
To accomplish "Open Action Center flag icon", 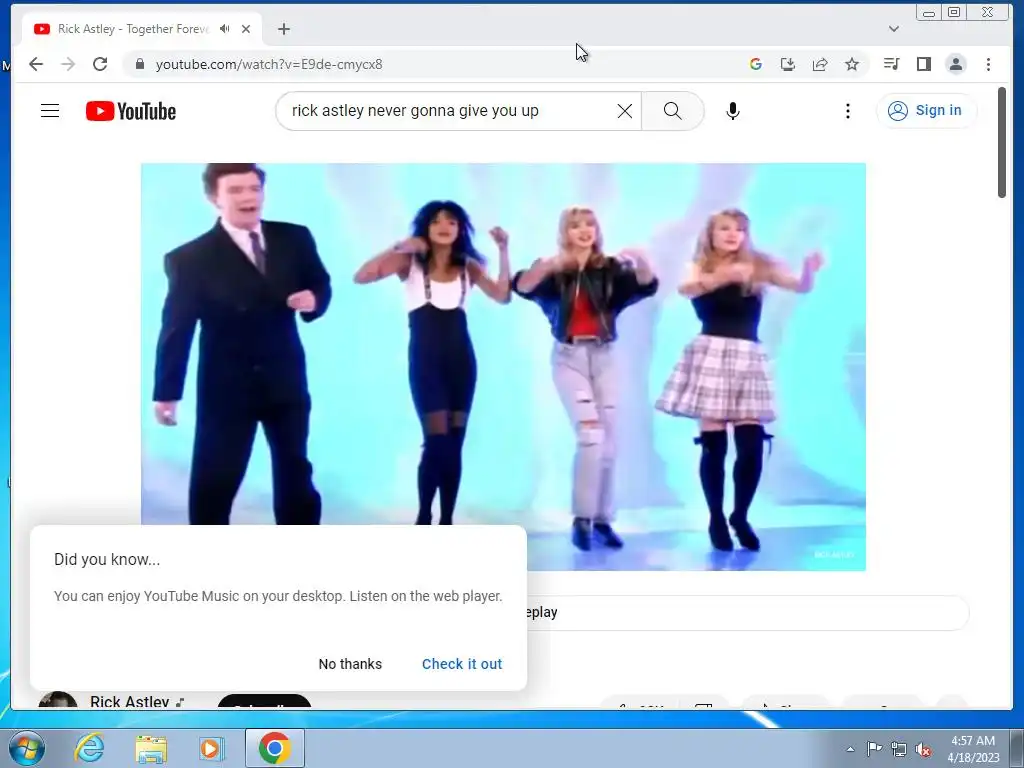I will pos(874,749).
